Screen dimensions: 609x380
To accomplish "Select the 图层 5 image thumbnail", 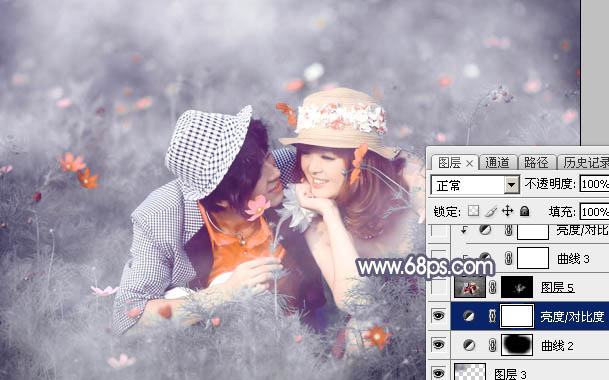I will click(470, 288).
